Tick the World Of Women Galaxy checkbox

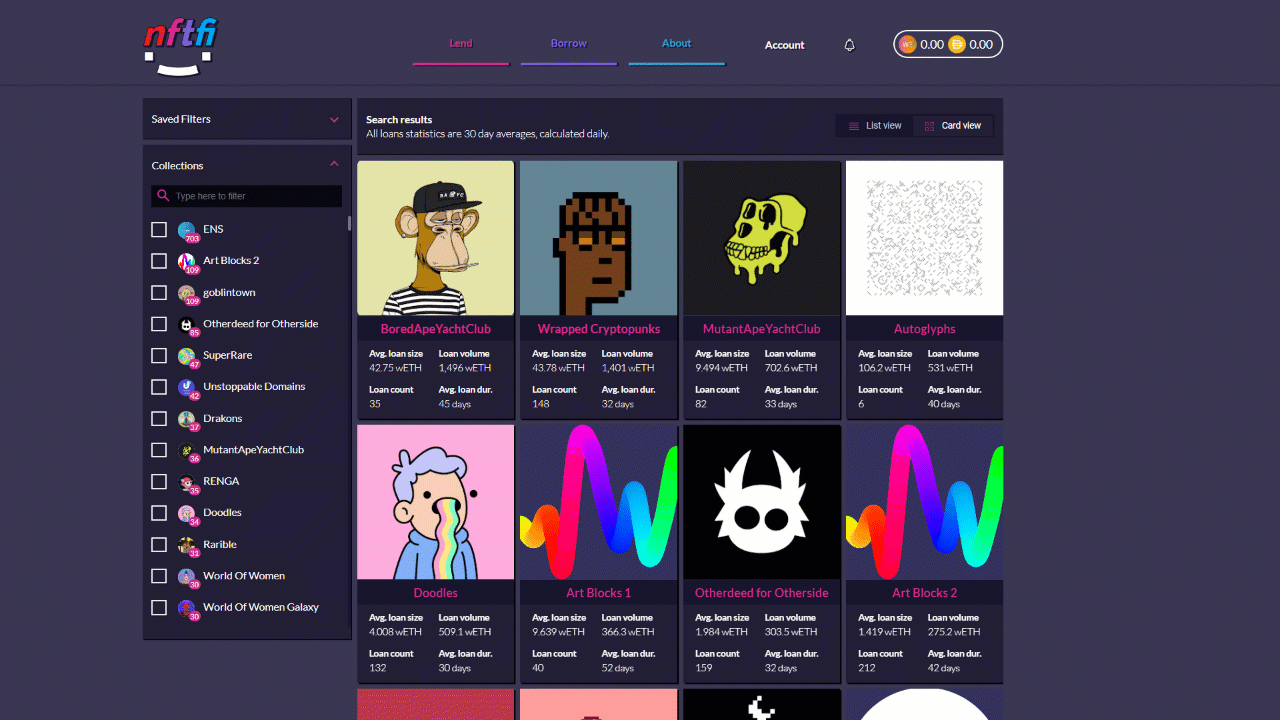159,608
